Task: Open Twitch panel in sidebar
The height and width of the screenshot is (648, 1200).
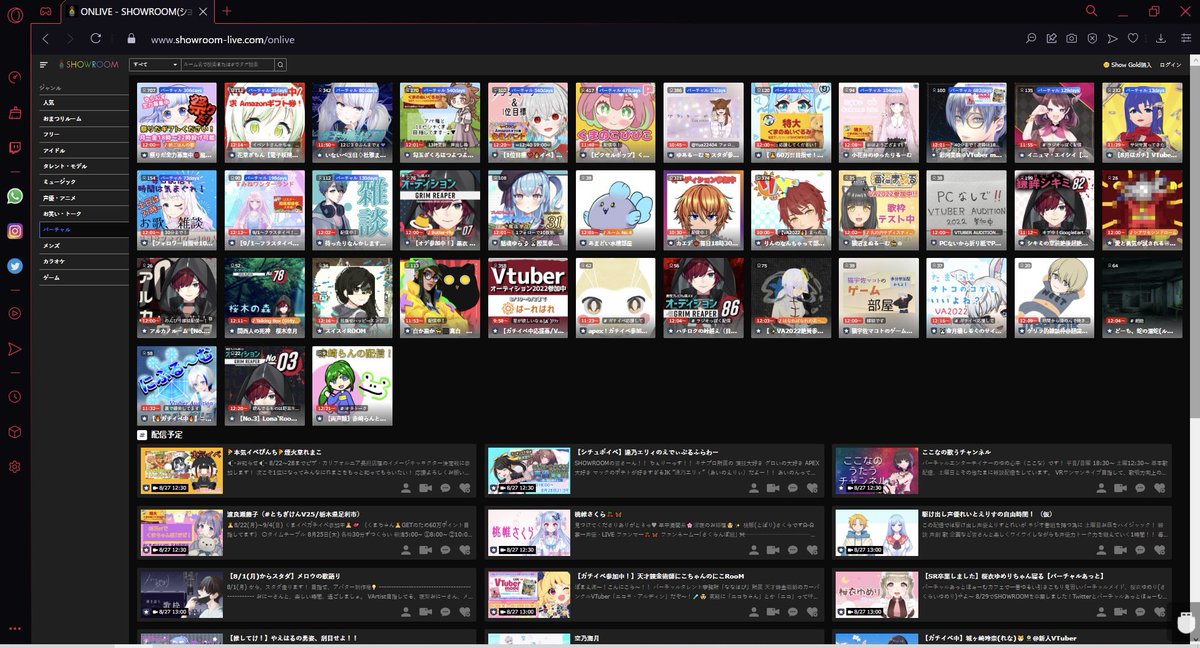Action: click(x=15, y=149)
